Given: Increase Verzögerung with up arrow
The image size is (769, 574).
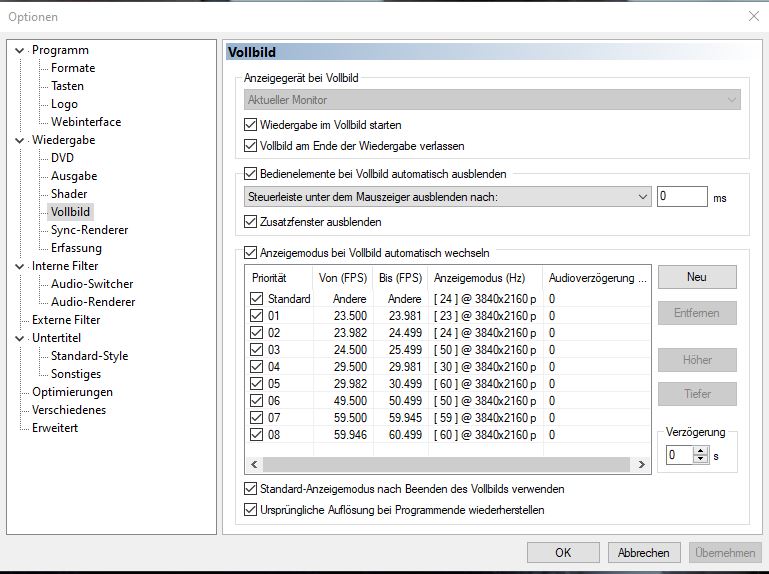Looking at the screenshot, I should pyautogui.click(x=701, y=450).
